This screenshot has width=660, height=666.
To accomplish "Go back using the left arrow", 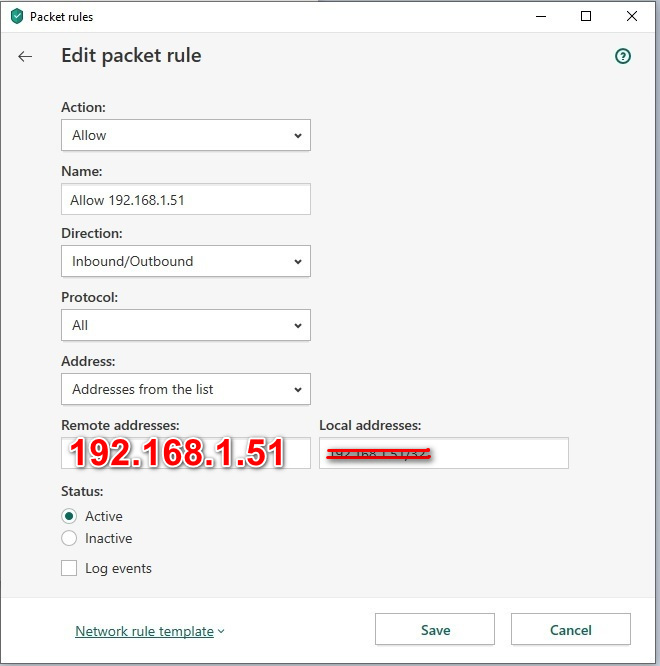I will [25, 56].
